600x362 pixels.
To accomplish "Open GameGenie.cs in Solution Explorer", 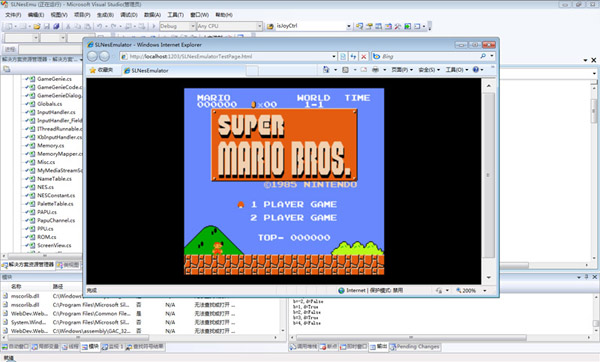I will [54, 79].
